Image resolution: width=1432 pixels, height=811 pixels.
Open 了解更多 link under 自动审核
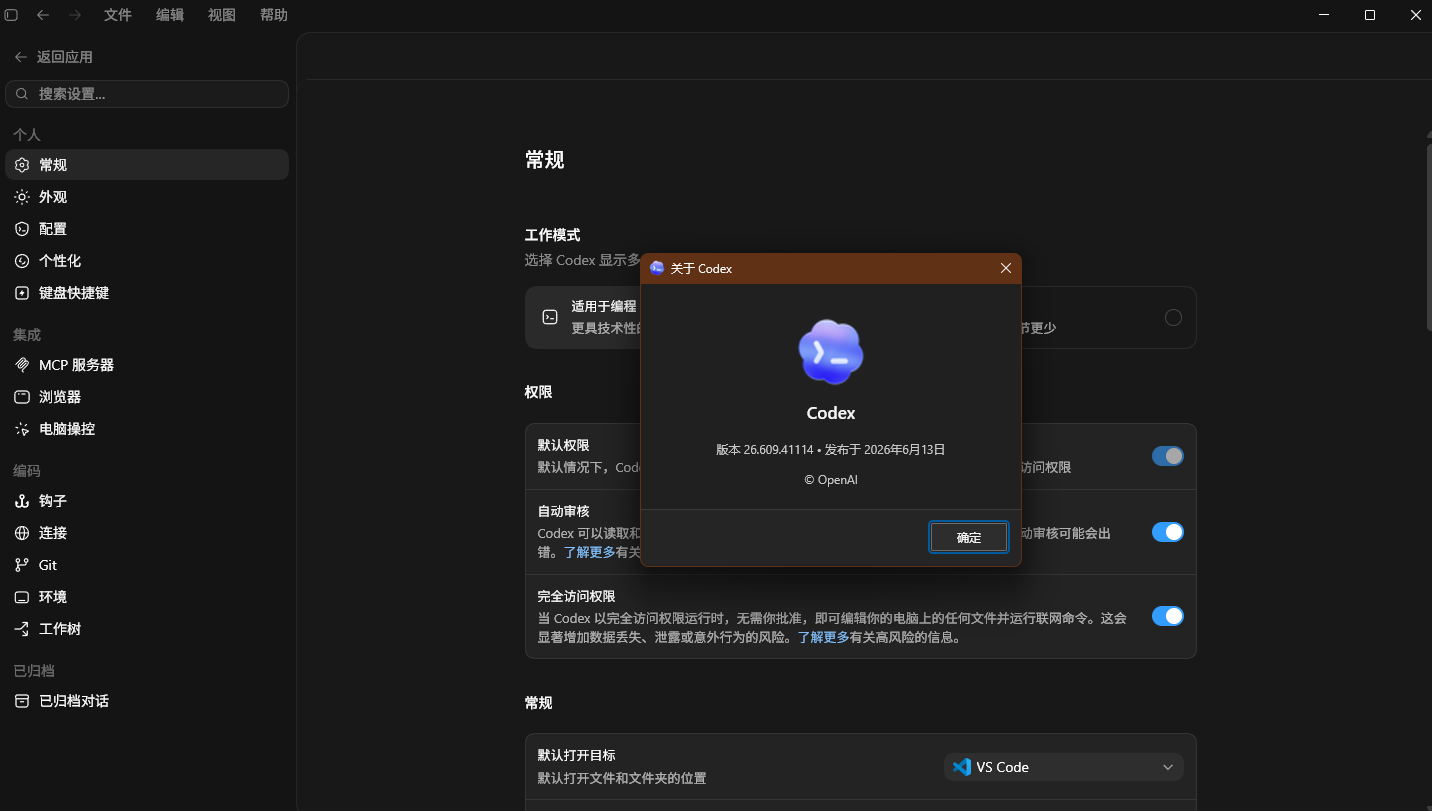pos(590,551)
